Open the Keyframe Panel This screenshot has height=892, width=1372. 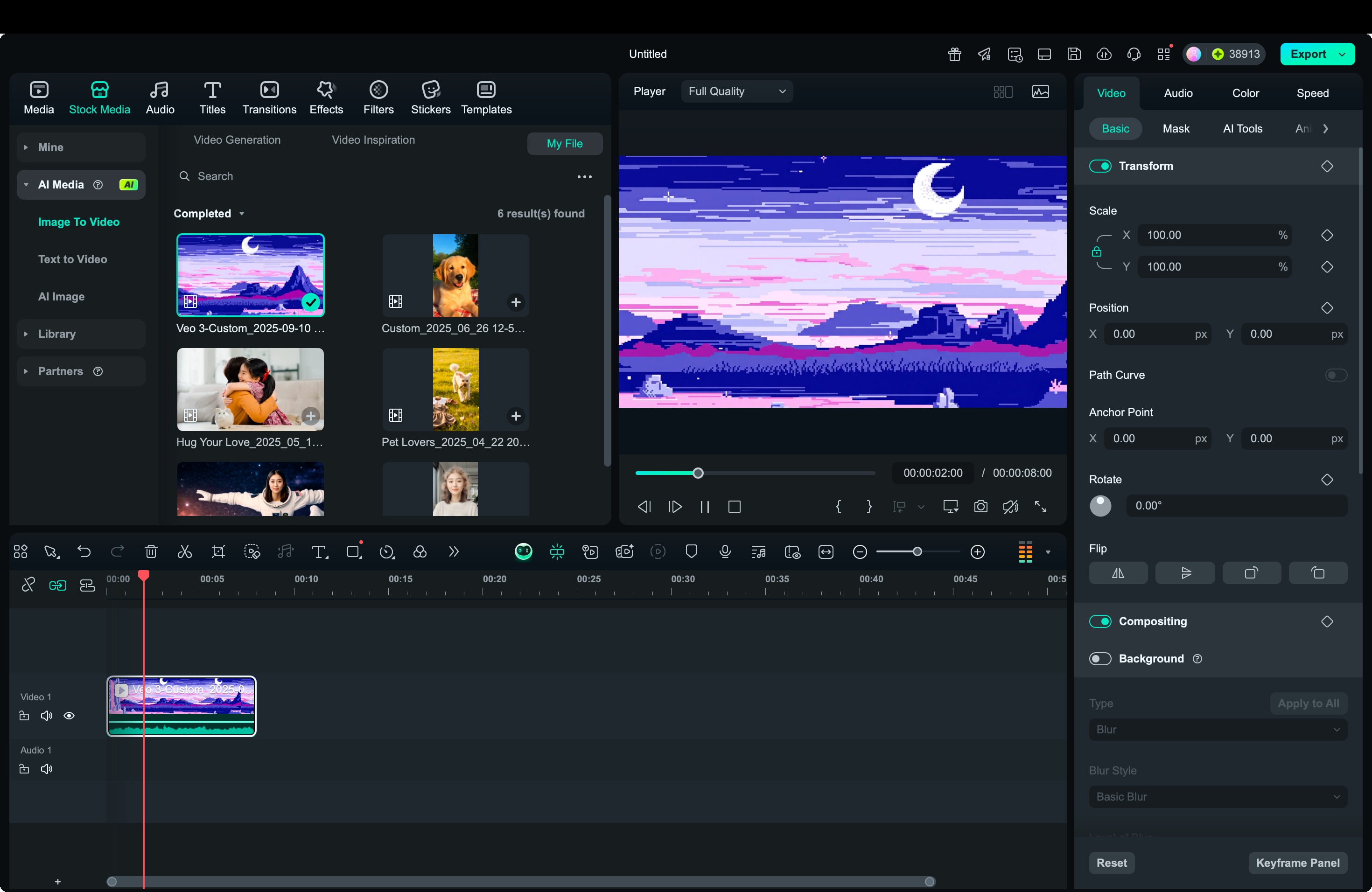click(x=1298, y=863)
